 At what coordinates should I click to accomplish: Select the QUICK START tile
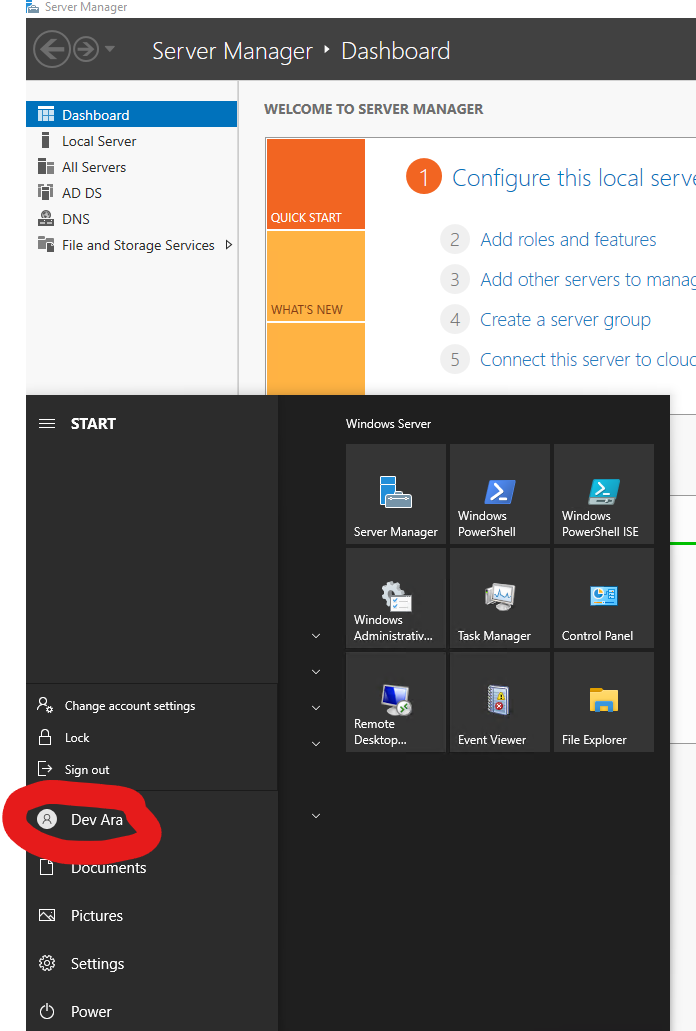coord(315,183)
